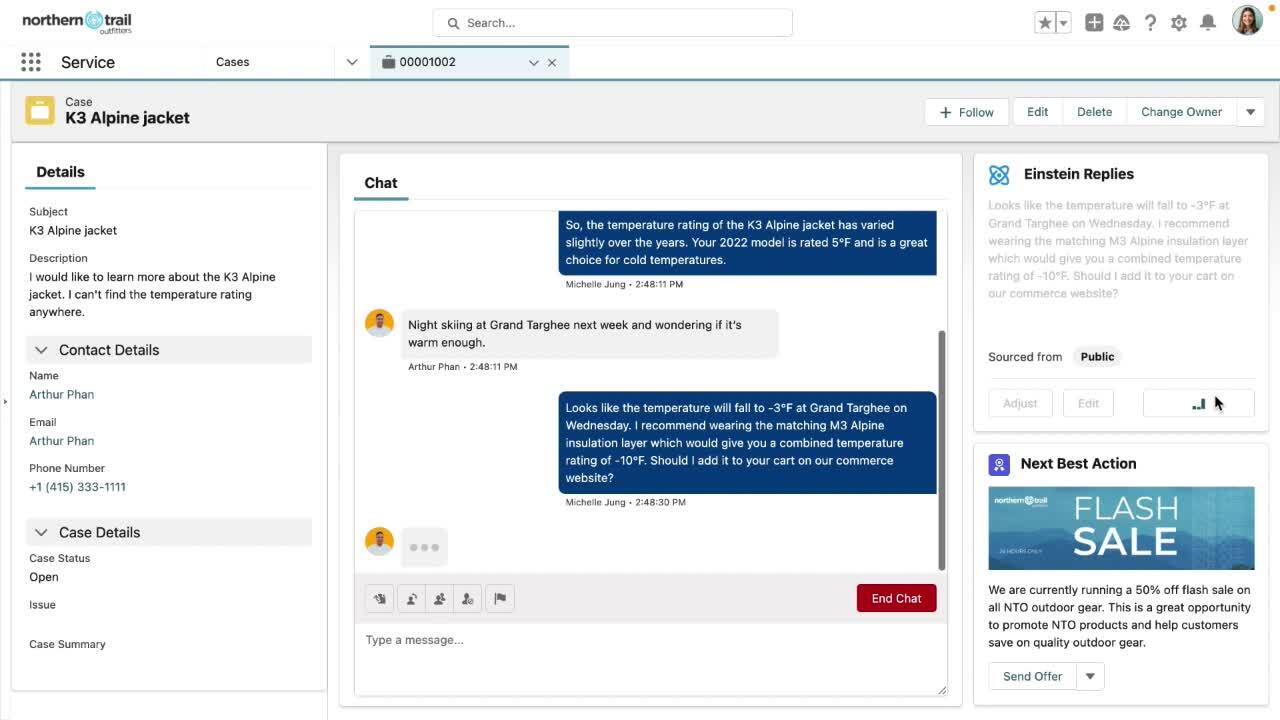1280x720 pixels.
Task: Click Arthur Phan's Night skiing message
Action: coord(589,334)
